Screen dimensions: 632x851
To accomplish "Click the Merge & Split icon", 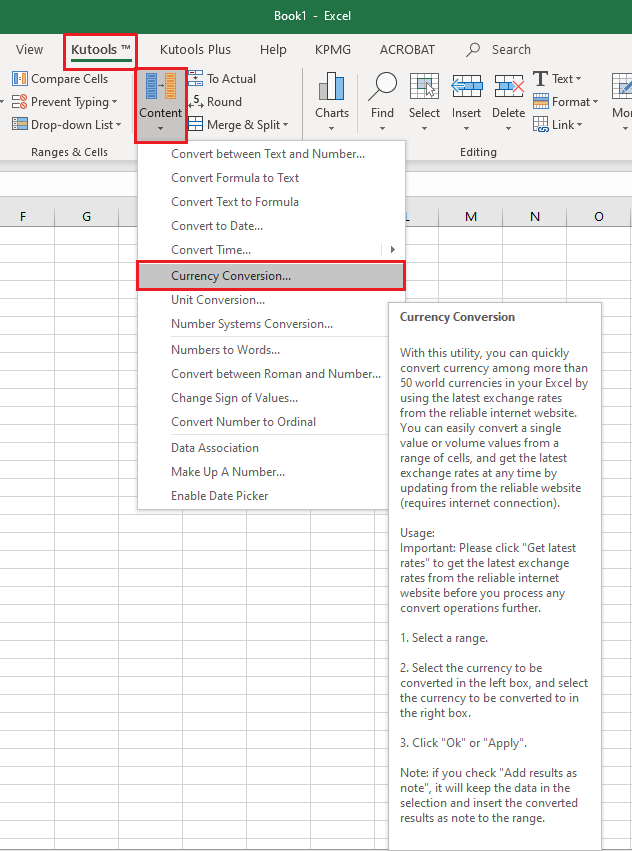I will click(195, 124).
